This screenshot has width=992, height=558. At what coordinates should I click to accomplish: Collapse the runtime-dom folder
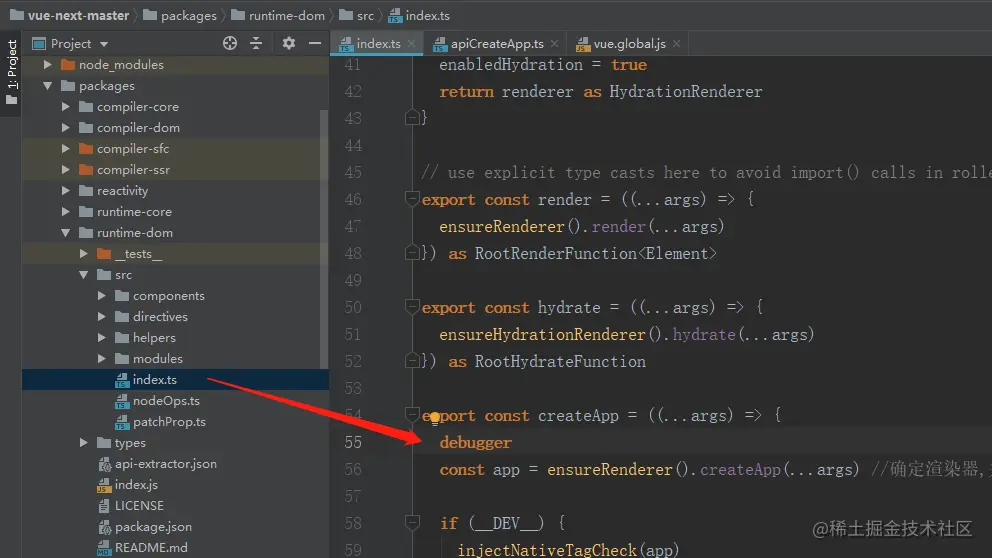[x=65, y=233]
